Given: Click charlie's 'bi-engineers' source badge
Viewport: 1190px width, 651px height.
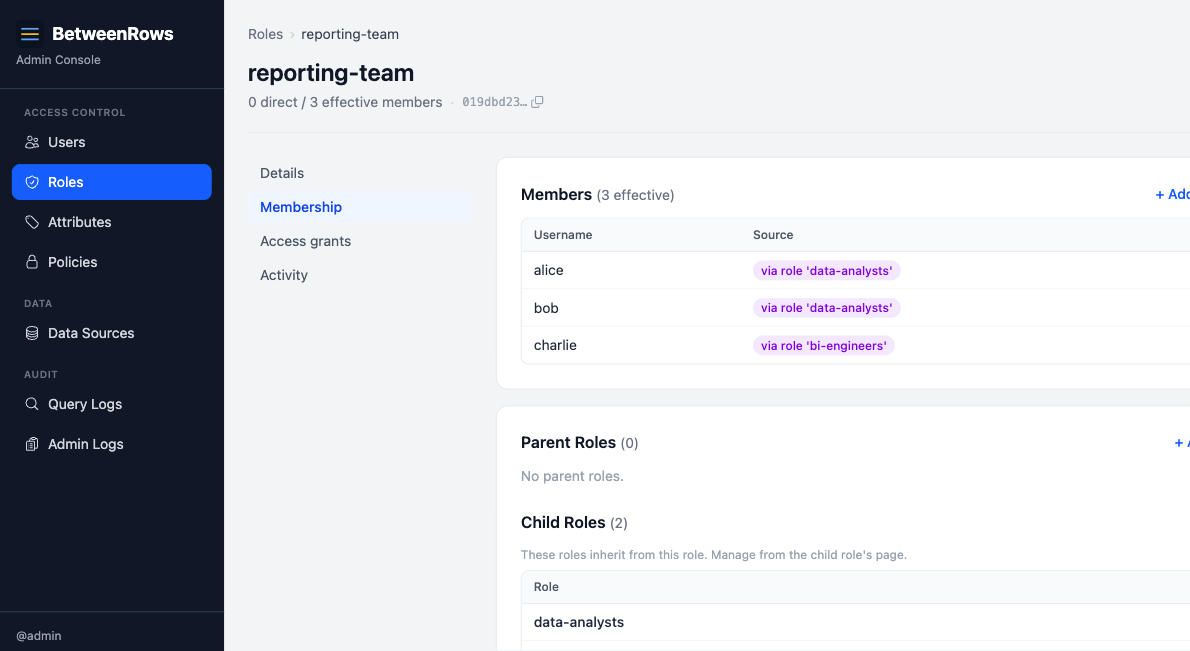Looking at the screenshot, I should coord(823,346).
